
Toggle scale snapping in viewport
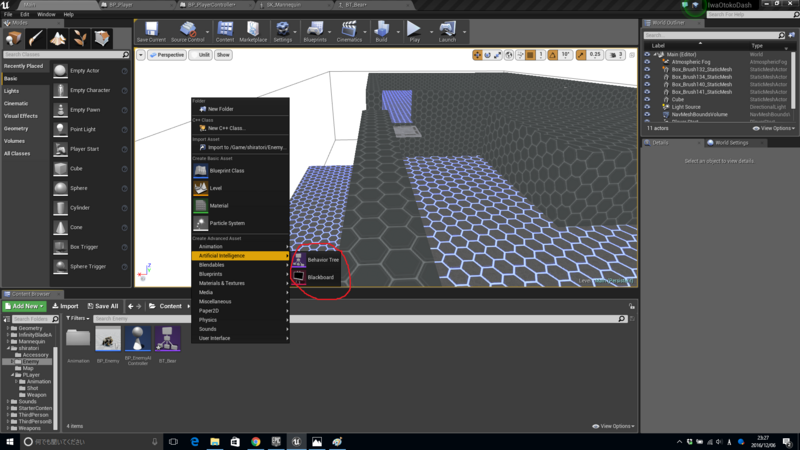click(581, 55)
